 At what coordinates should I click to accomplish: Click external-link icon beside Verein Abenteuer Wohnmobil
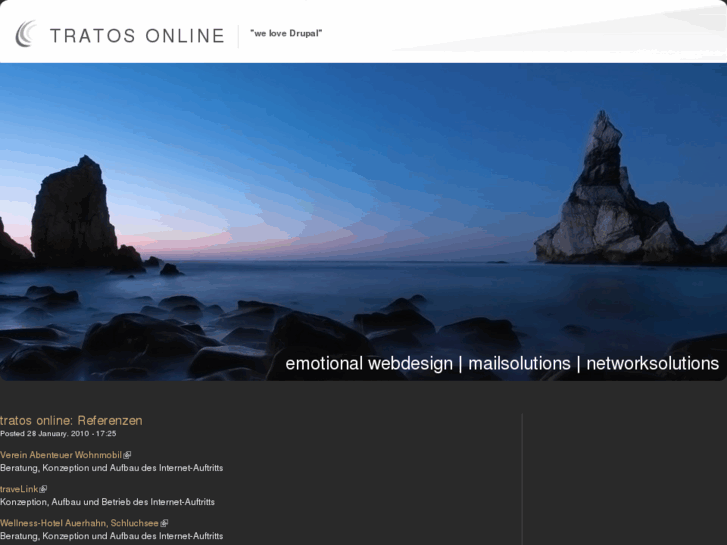127,455
